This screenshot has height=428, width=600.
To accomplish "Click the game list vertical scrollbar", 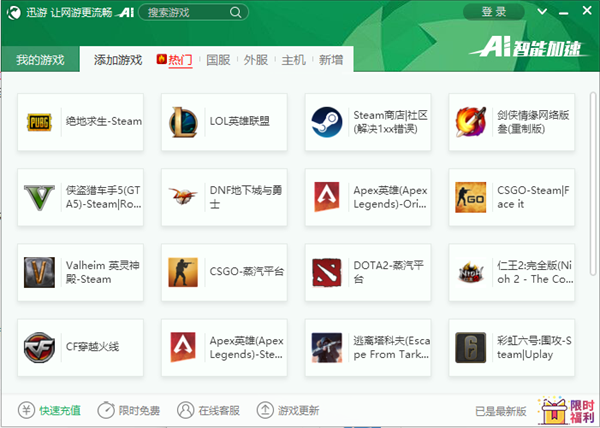I will [593, 184].
